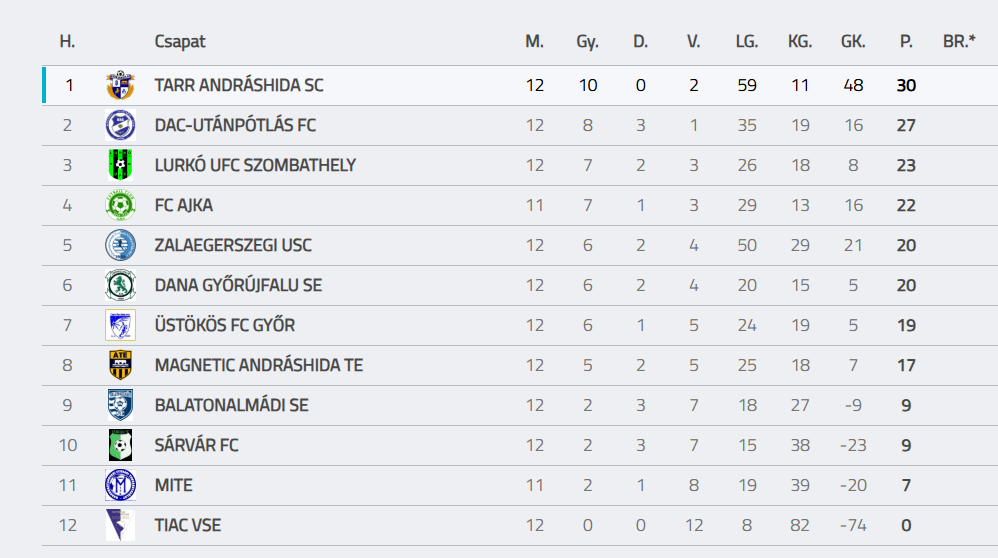Click the FC Ajka club logo
Screen dimensions: 998x558
(x=120, y=205)
